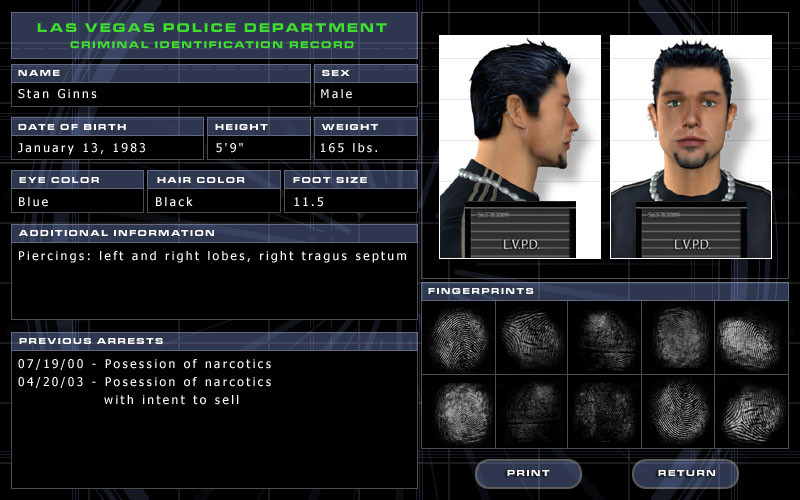Click the date of birth field
The image size is (800, 500).
coord(107,147)
